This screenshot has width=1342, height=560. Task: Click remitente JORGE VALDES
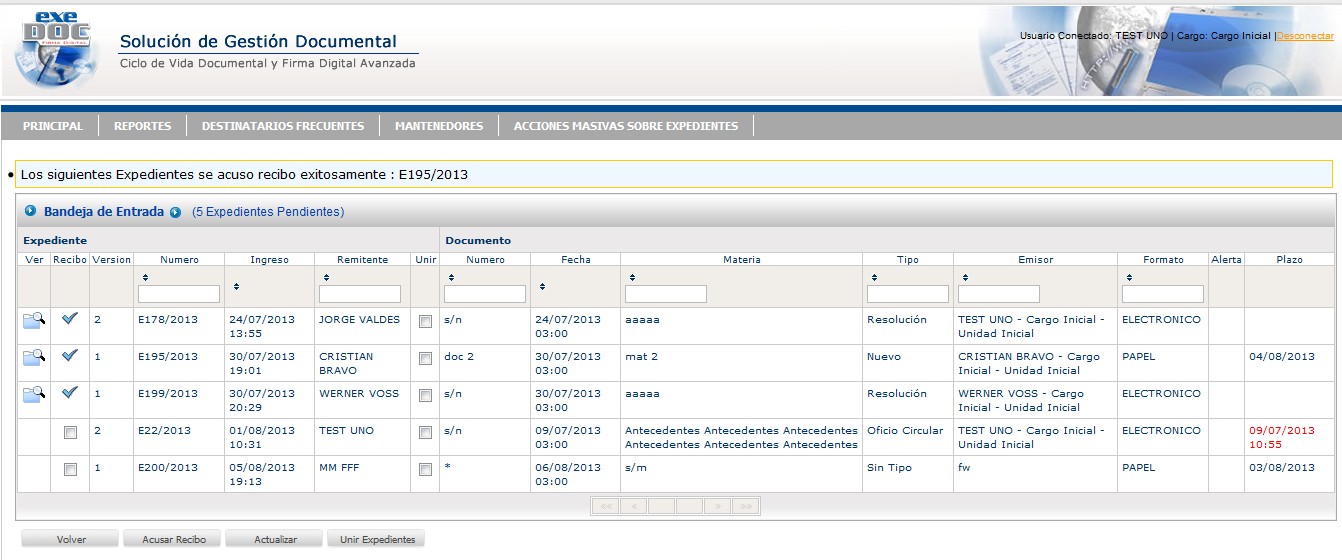[x=359, y=320]
